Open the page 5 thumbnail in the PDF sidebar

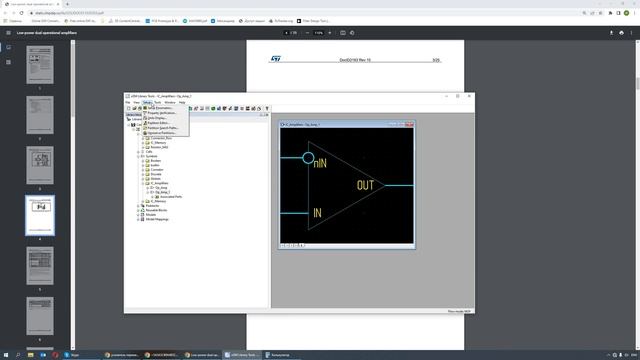click(x=40, y=266)
